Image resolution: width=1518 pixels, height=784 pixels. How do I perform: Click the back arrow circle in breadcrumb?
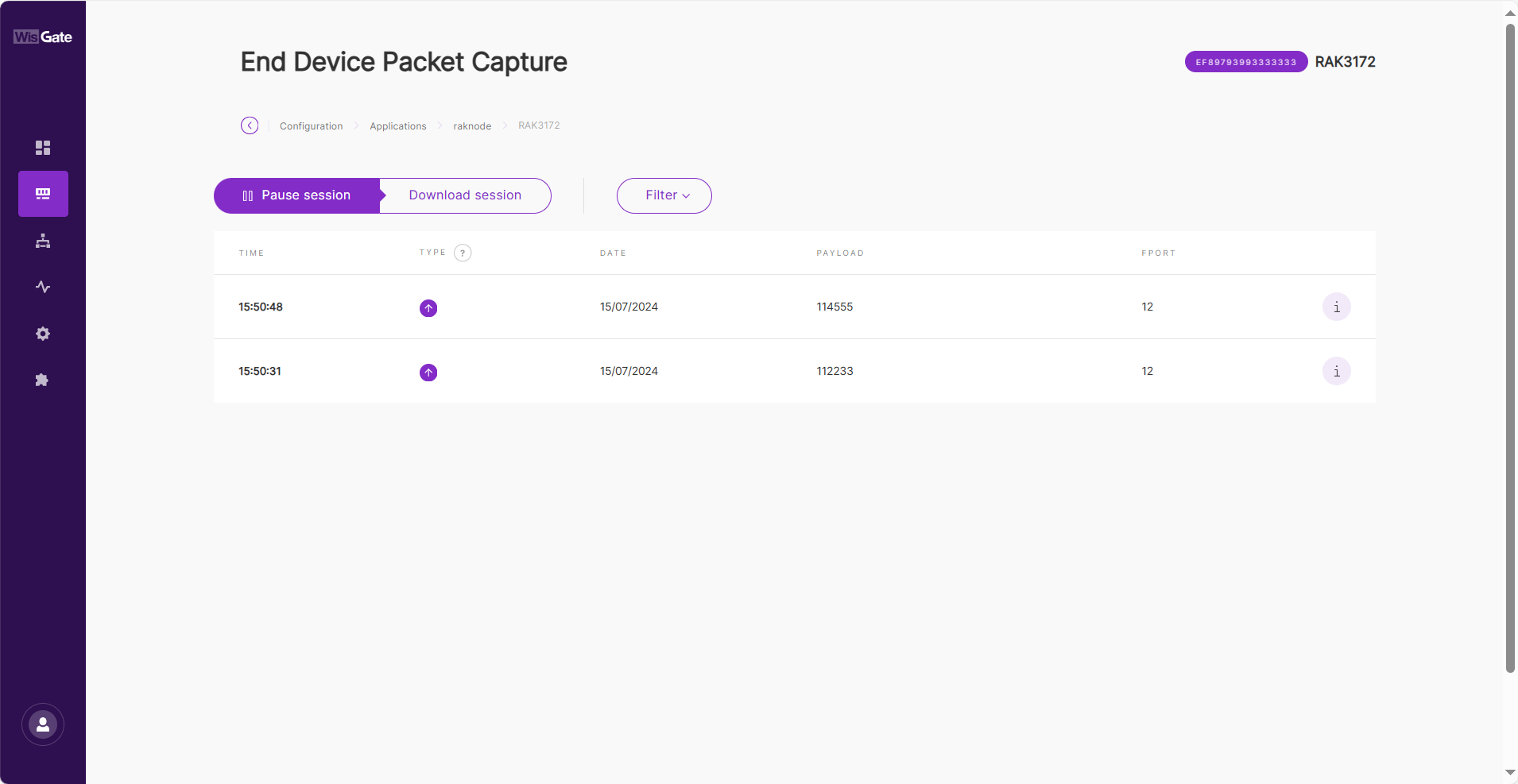[250, 126]
